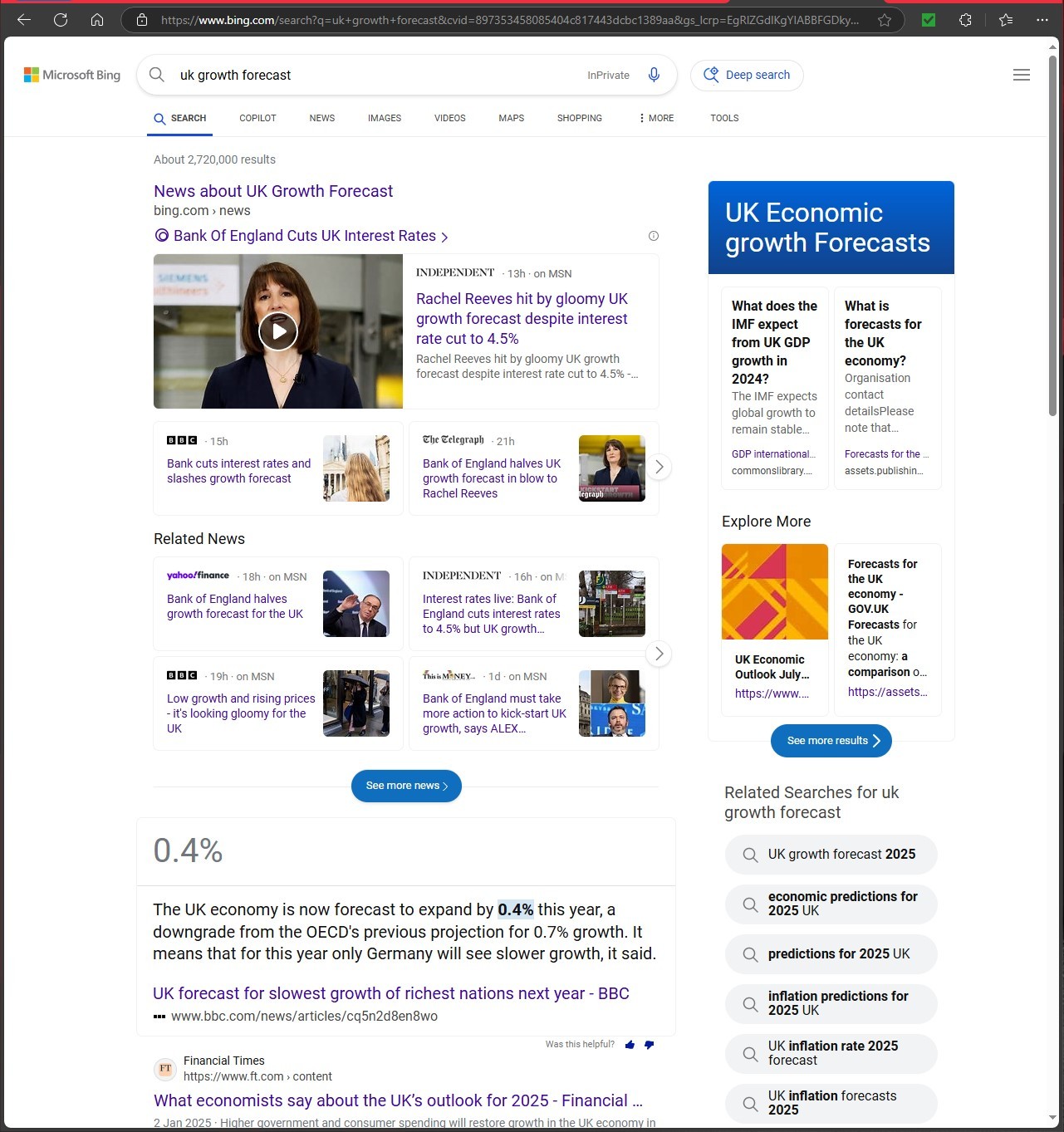Click the browser back arrow
Image resolution: width=1064 pixels, height=1132 pixels.
(x=24, y=20)
